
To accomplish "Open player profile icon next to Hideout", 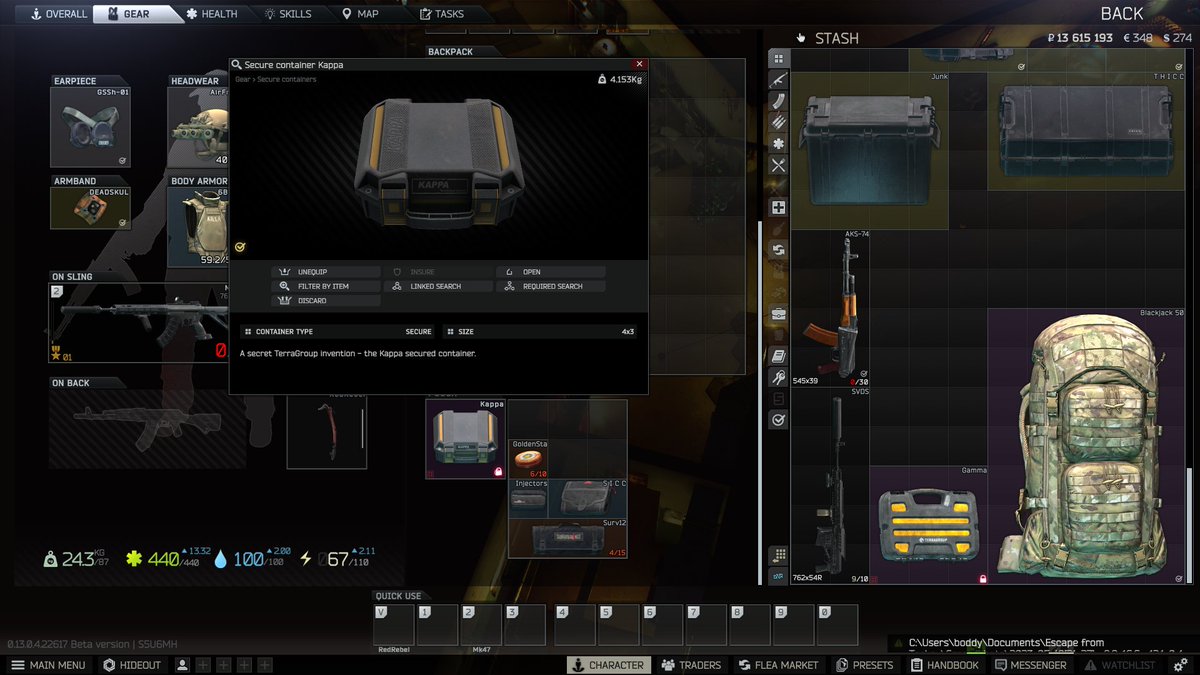I will pyautogui.click(x=182, y=665).
